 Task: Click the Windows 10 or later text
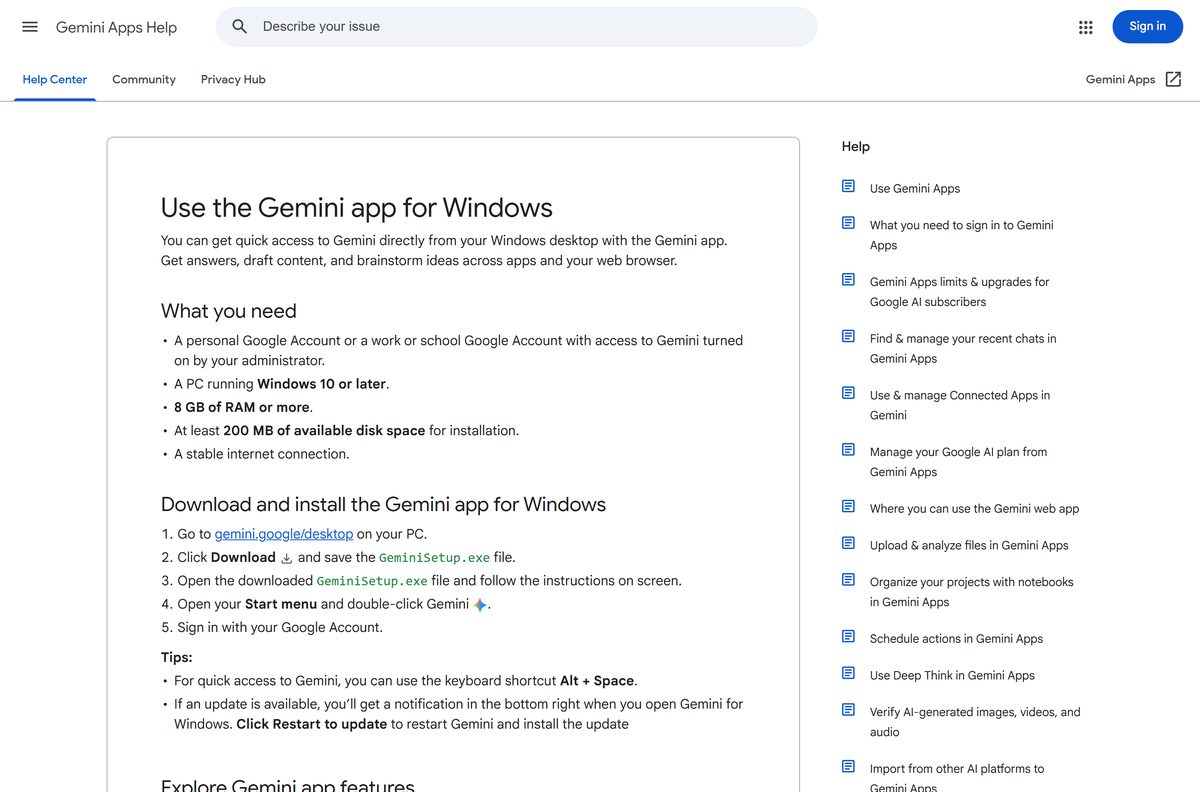tap(322, 384)
